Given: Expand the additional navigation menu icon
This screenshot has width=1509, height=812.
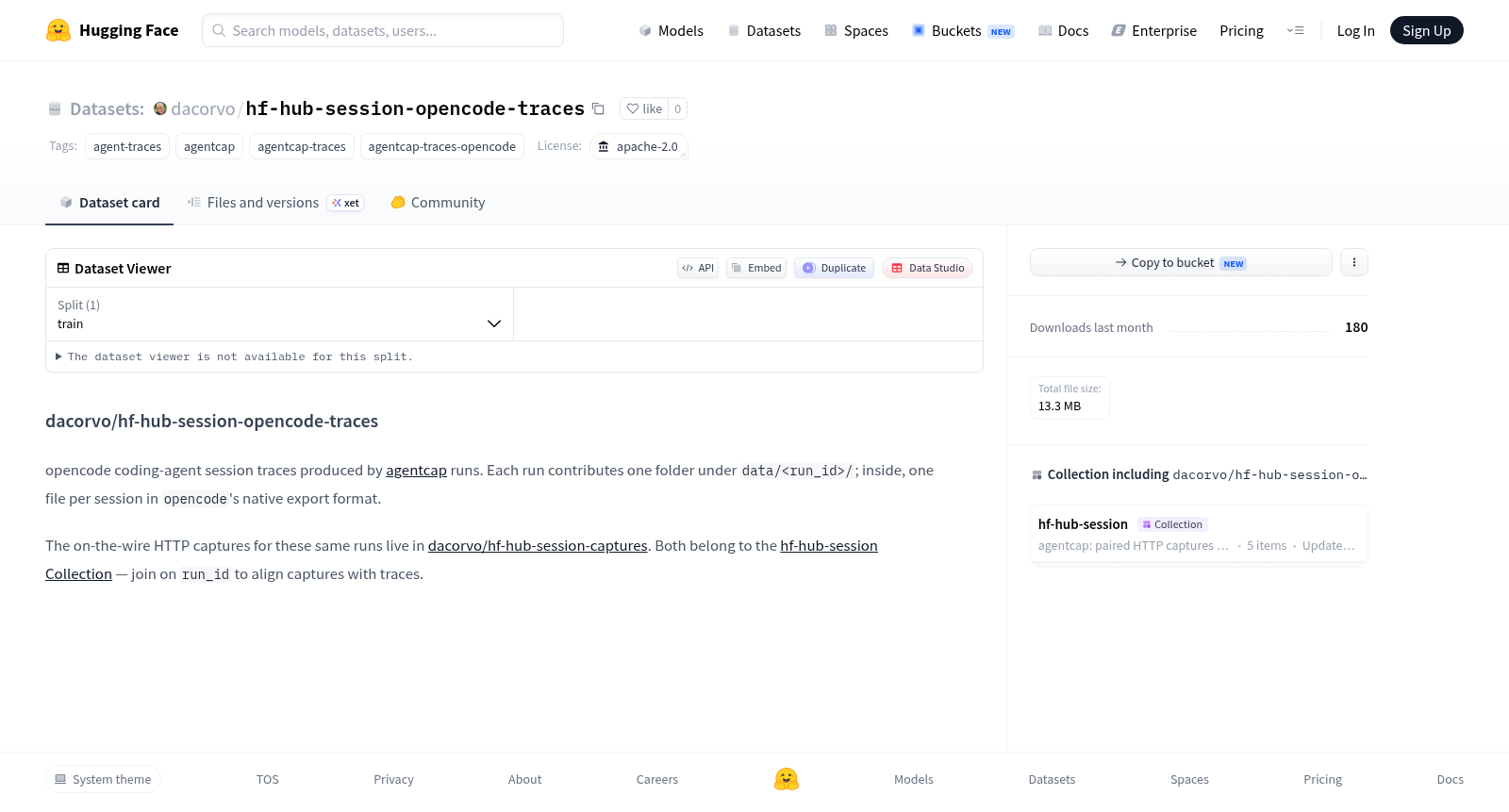Looking at the screenshot, I should 1295,30.
